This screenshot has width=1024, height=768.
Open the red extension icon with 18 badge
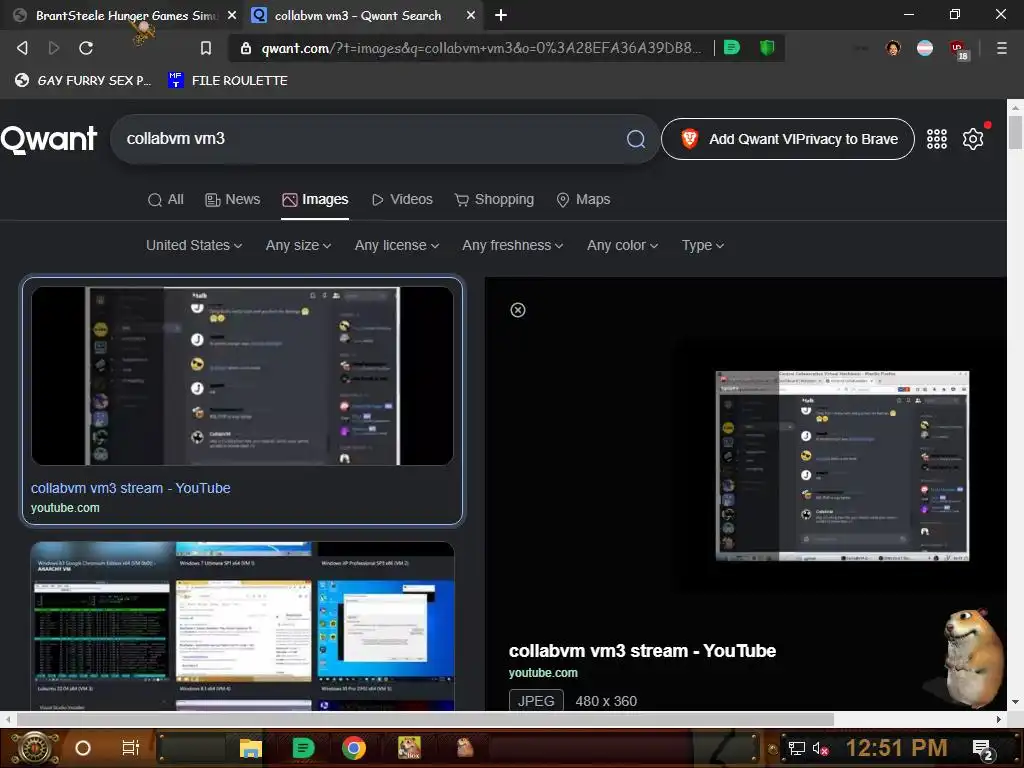959,50
